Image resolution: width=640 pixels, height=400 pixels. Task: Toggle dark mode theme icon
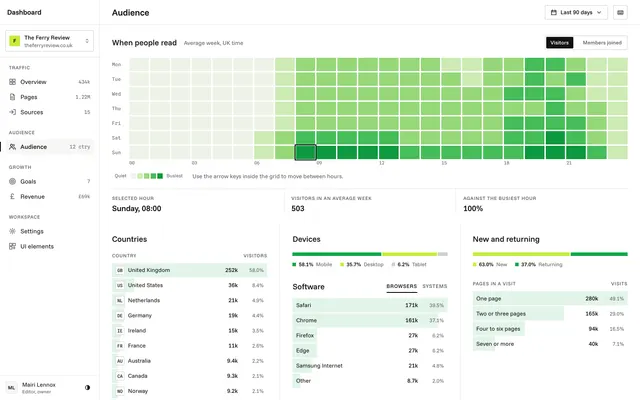click(x=87, y=388)
